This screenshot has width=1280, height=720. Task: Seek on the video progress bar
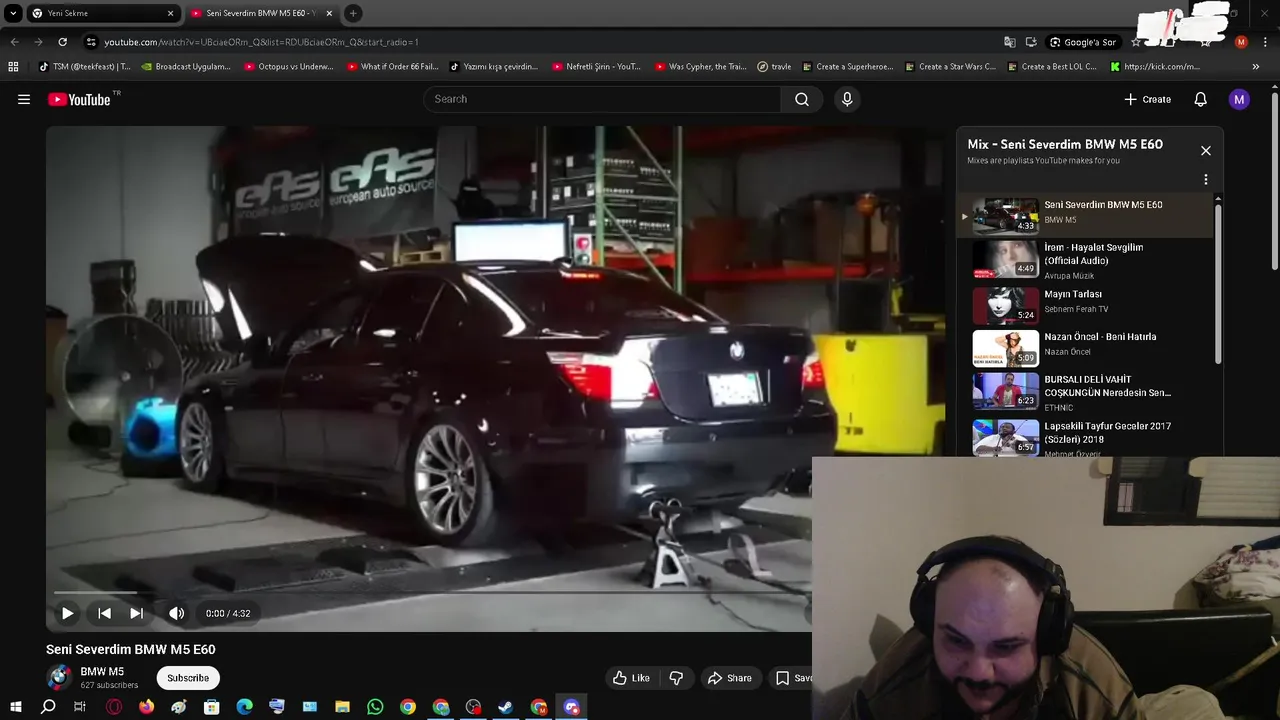tap(430, 593)
